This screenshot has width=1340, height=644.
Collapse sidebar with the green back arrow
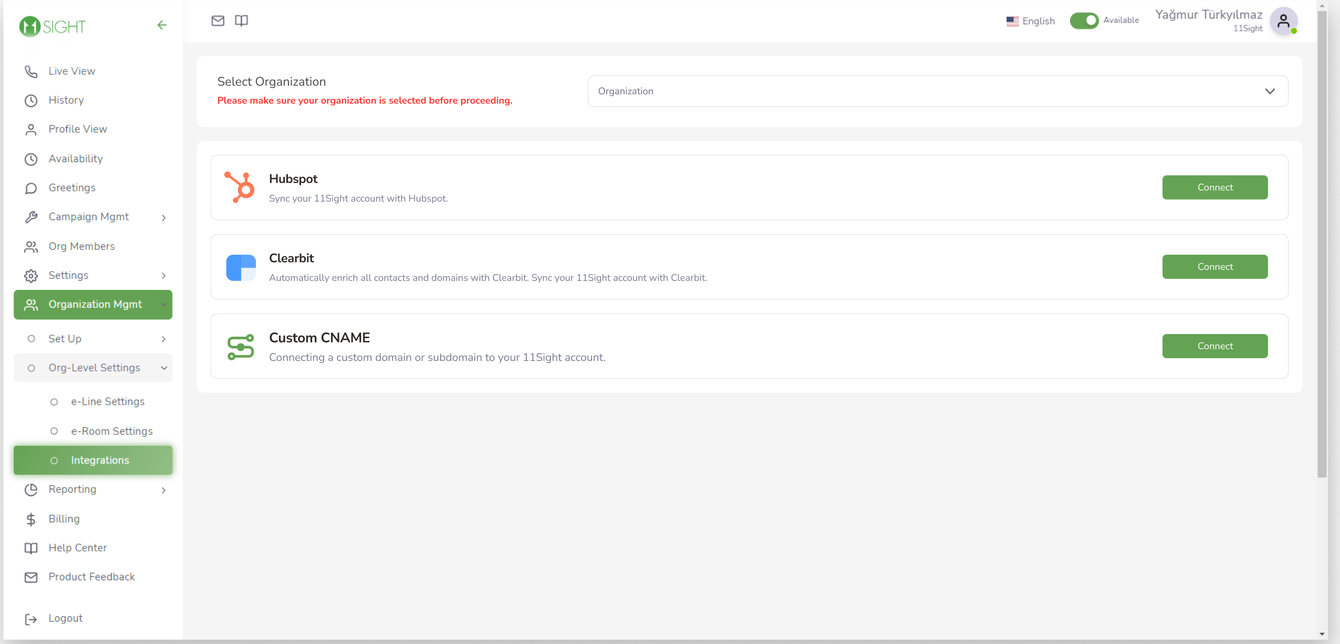(162, 25)
